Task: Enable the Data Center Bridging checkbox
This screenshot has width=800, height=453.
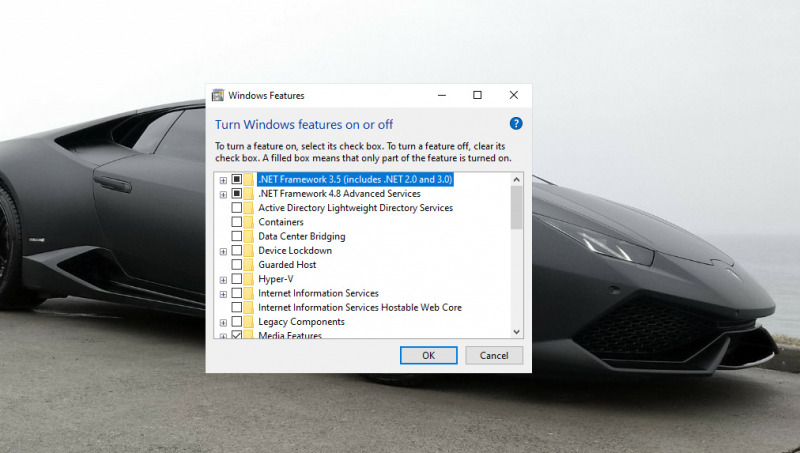Action: point(236,236)
